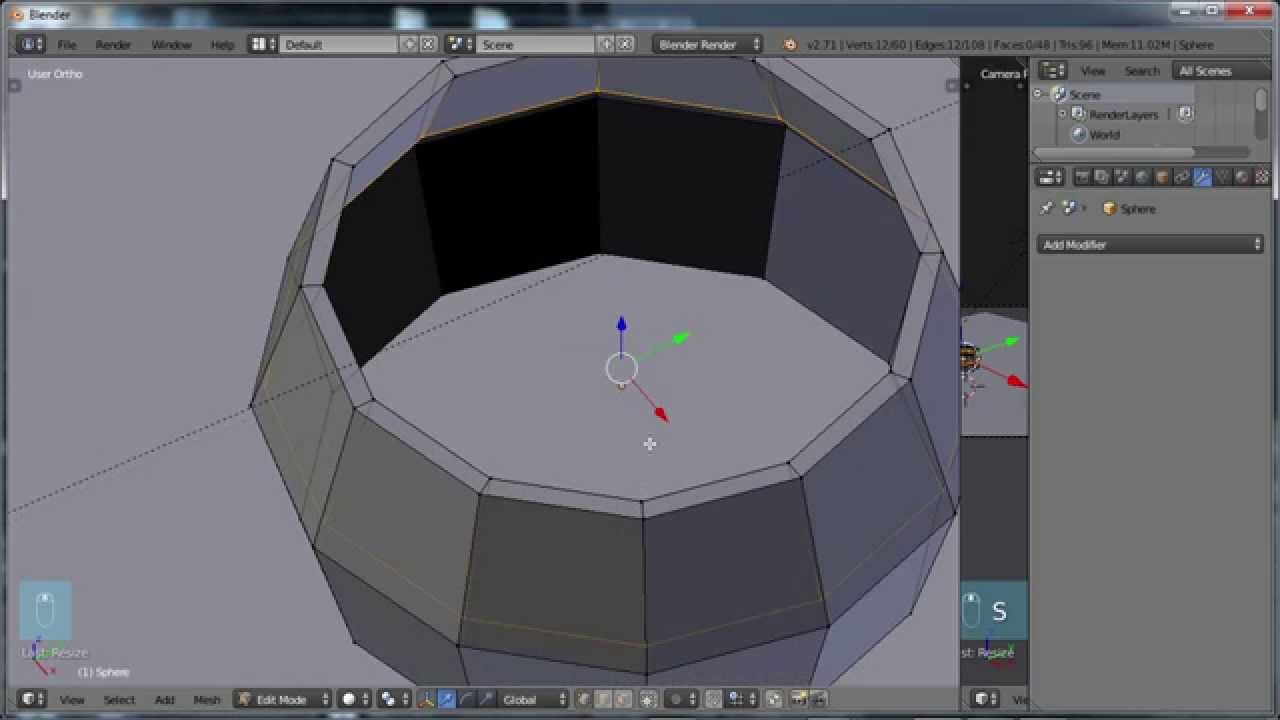The image size is (1280, 720).
Task: Toggle snap during transform magnet button
Action: [x=713, y=699]
